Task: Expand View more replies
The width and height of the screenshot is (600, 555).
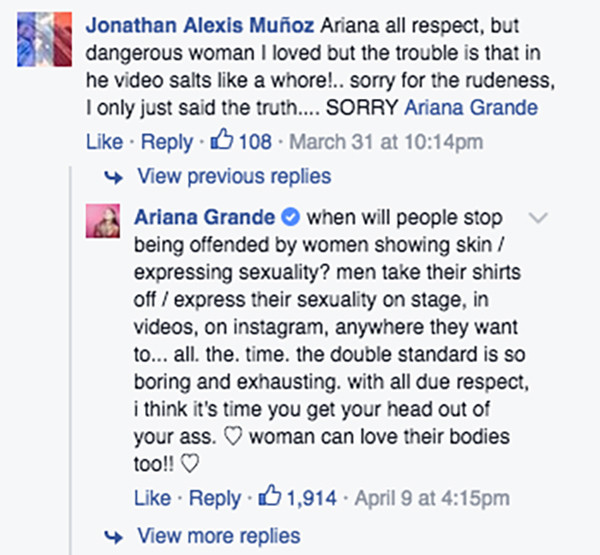Action: [x=219, y=535]
